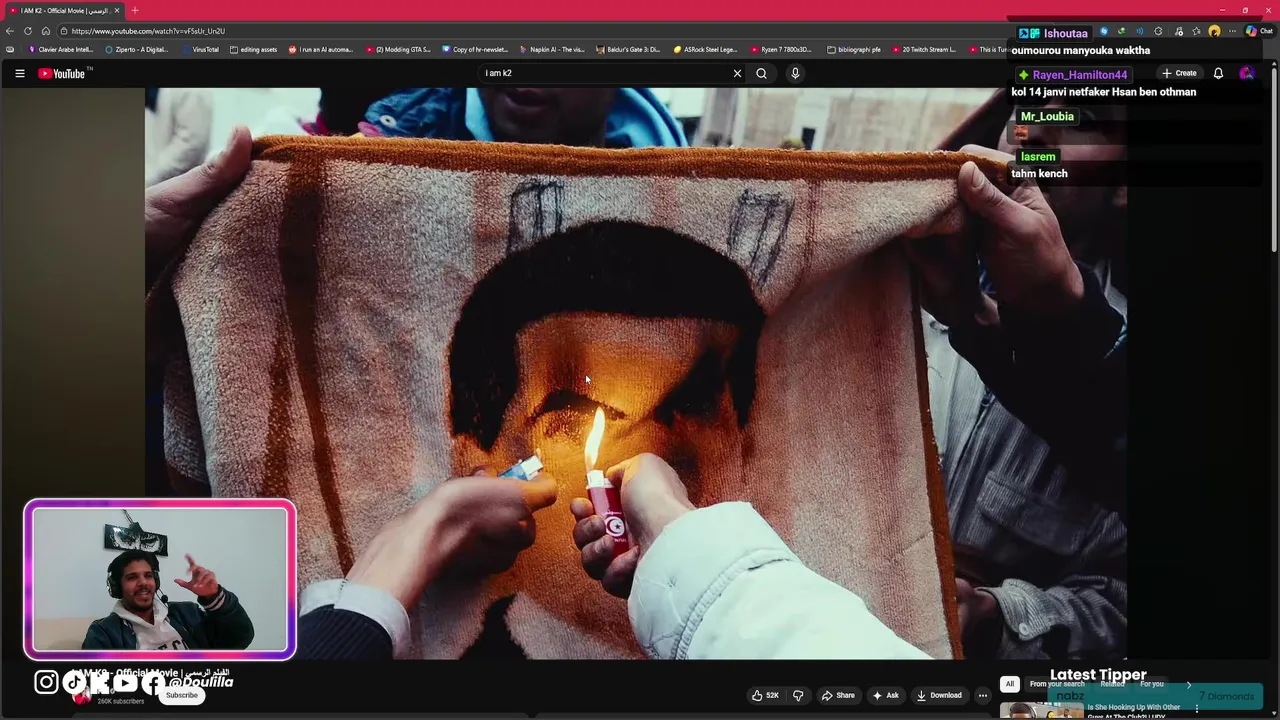Clear the search box with the X
This screenshot has height=720, width=1280.
(x=737, y=73)
